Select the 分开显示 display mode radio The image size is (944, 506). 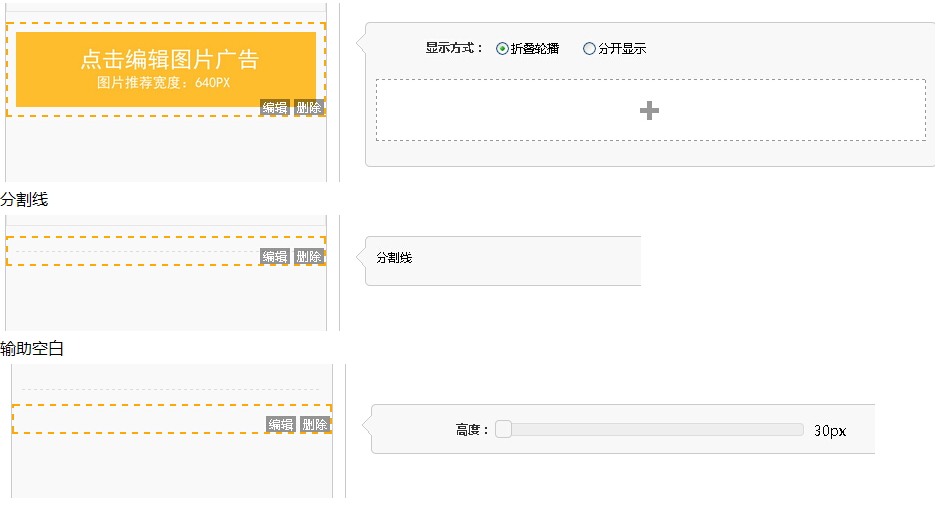pos(589,48)
